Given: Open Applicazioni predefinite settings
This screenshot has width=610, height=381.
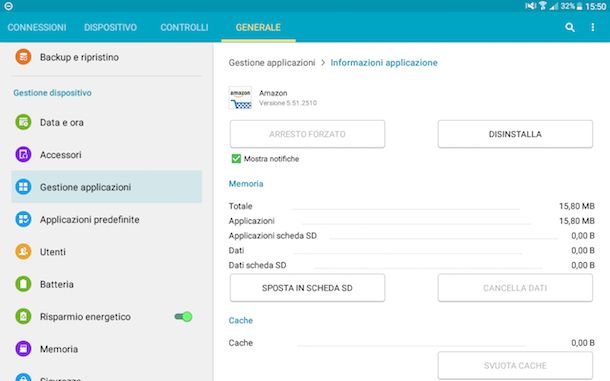Looking at the screenshot, I should (x=107, y=219).
